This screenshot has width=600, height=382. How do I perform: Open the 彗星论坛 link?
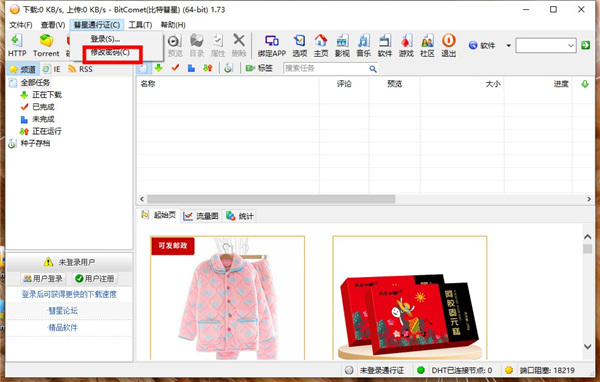pyautogui.click(x=63, y=310)
